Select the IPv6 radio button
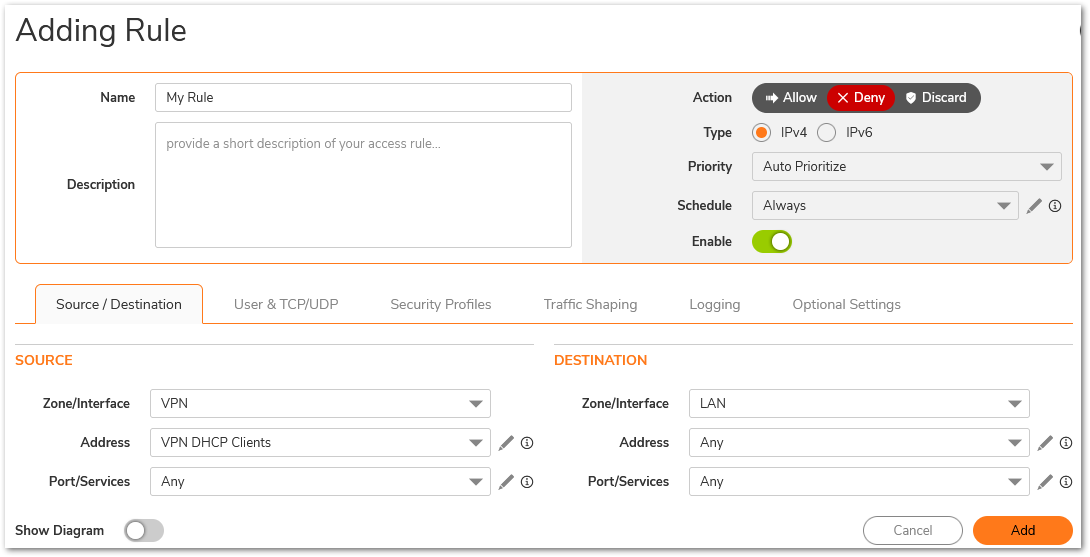This screenshot has height=557, width=1090. 827,133
